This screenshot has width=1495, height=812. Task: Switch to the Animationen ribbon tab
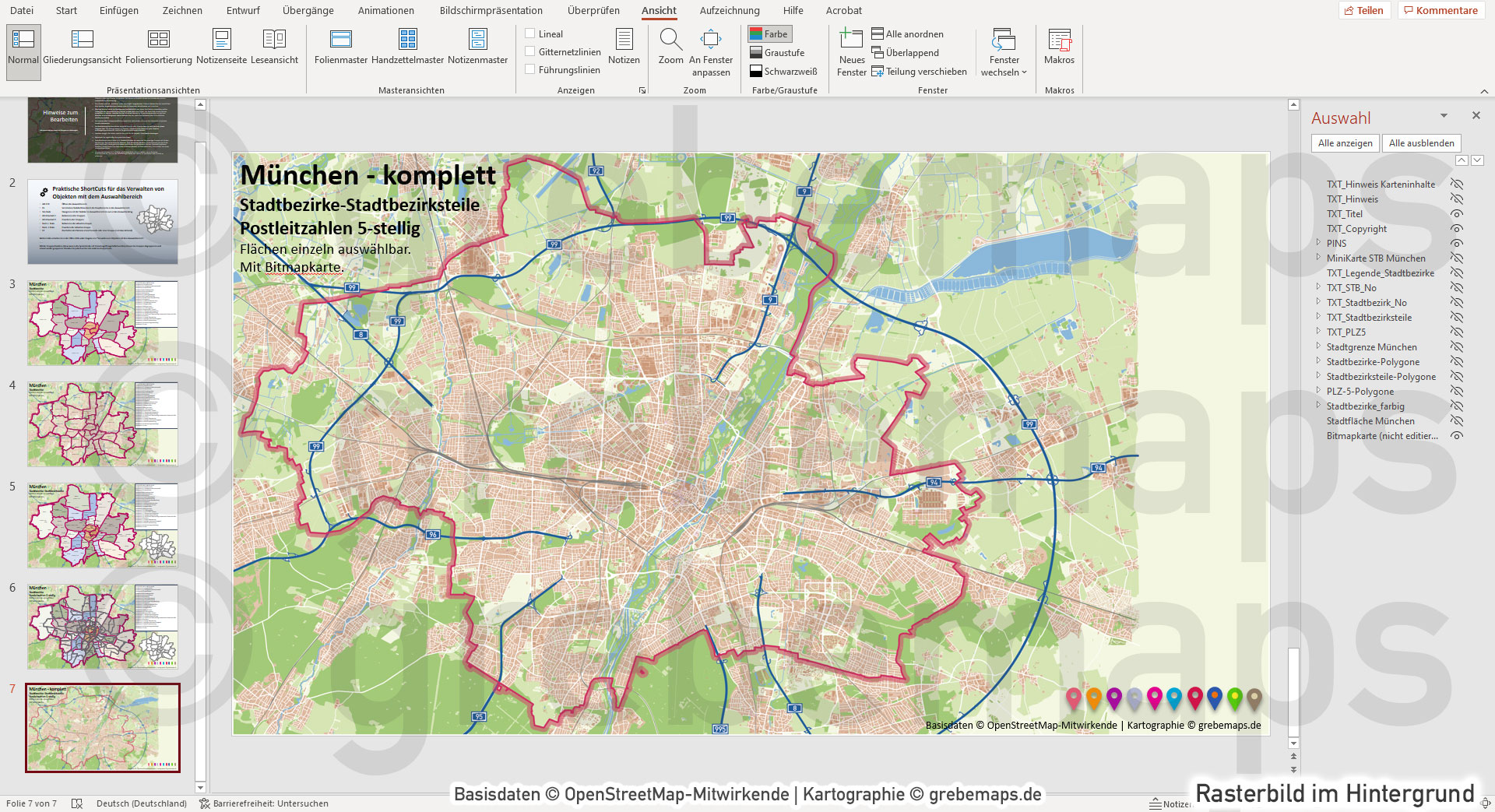click(x=385, y=10)
